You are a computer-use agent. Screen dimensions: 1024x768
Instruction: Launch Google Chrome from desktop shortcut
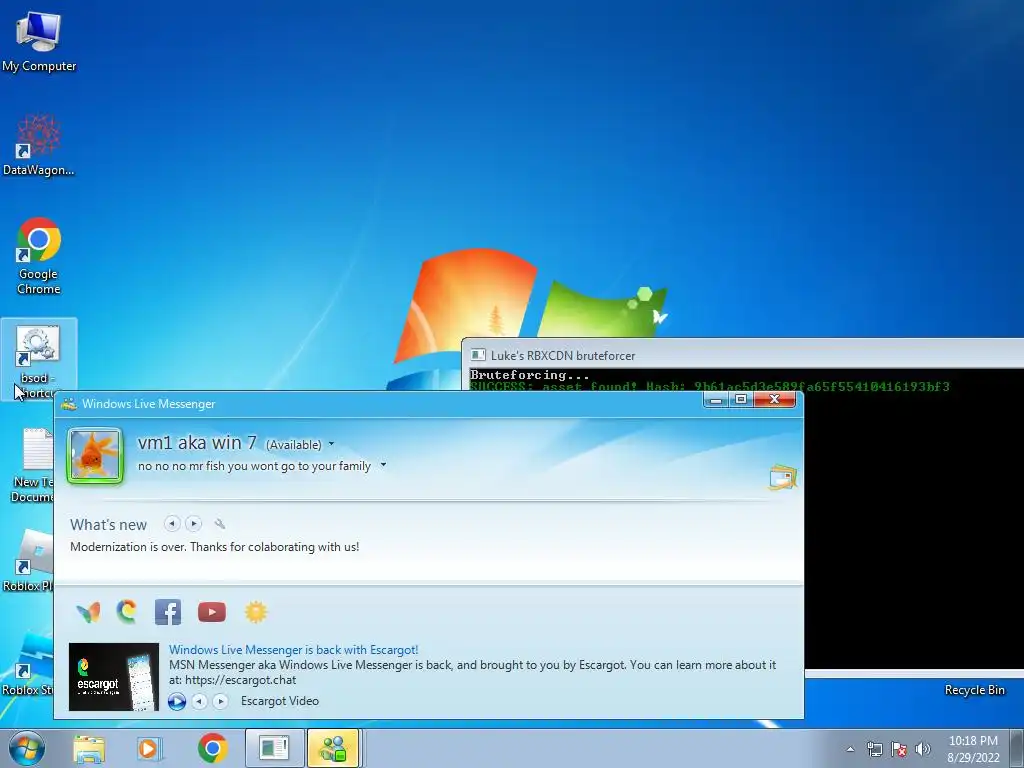click(39, 255)
